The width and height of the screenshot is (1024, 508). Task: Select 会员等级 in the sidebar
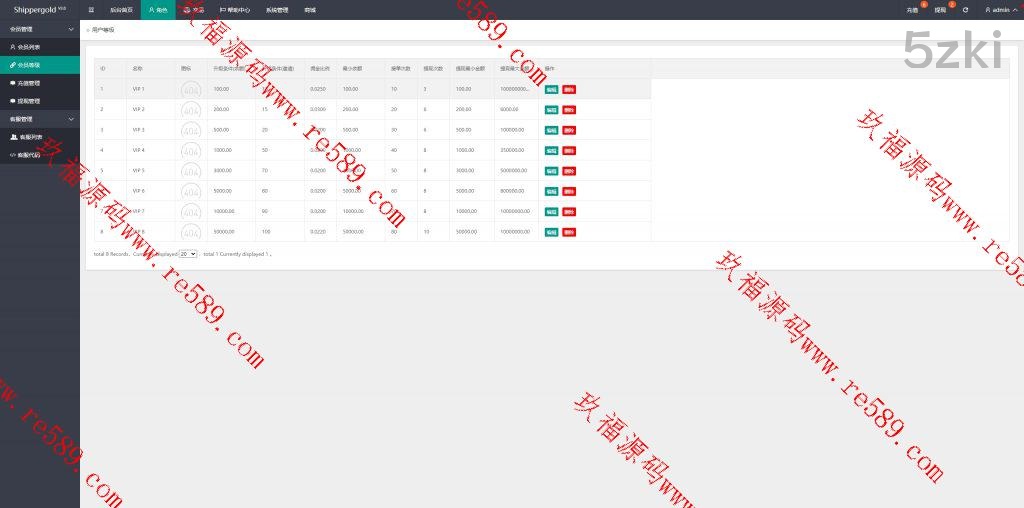[x=29, y=65]
